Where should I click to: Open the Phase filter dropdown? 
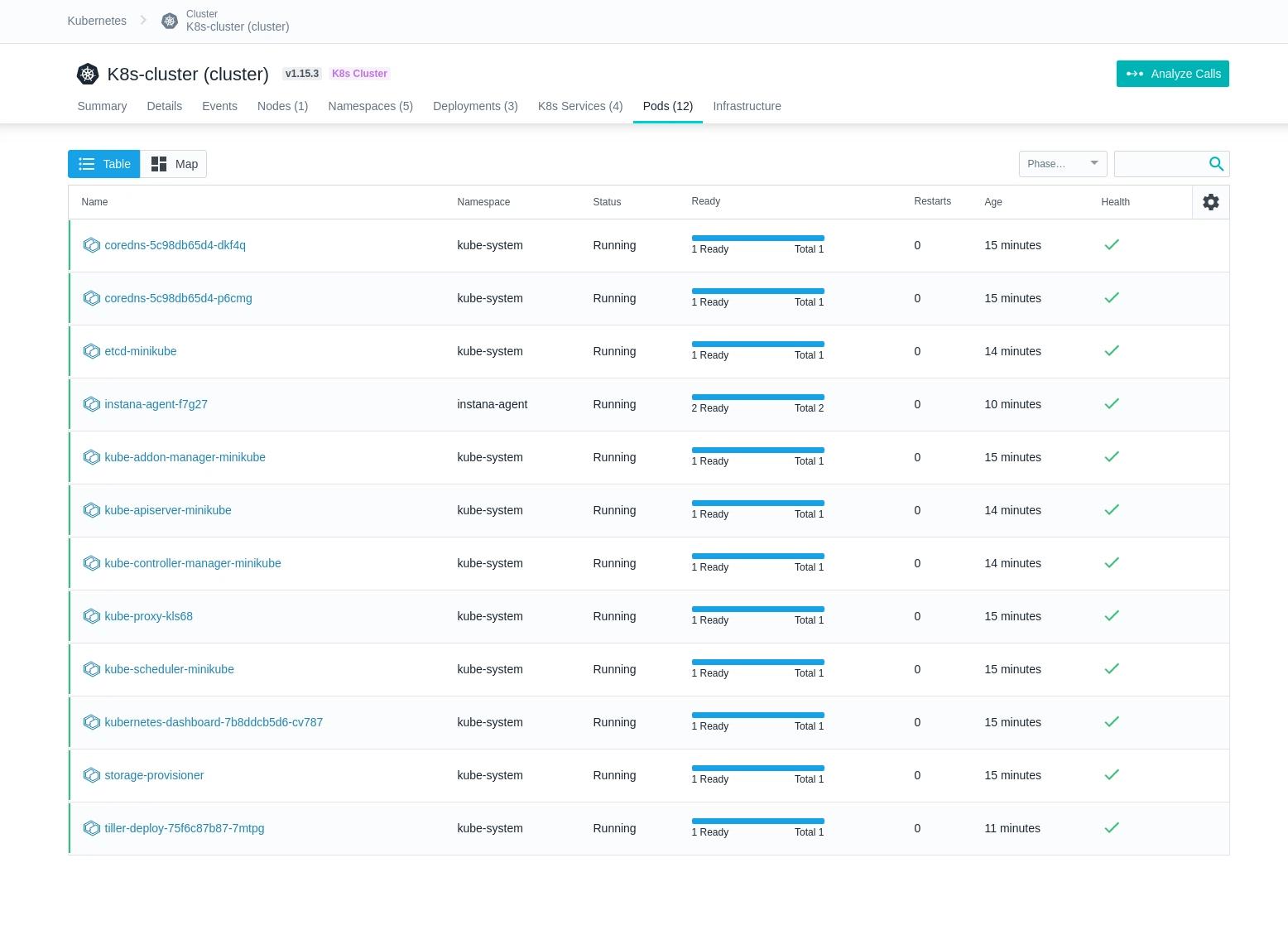click(x=1062, y=164)
